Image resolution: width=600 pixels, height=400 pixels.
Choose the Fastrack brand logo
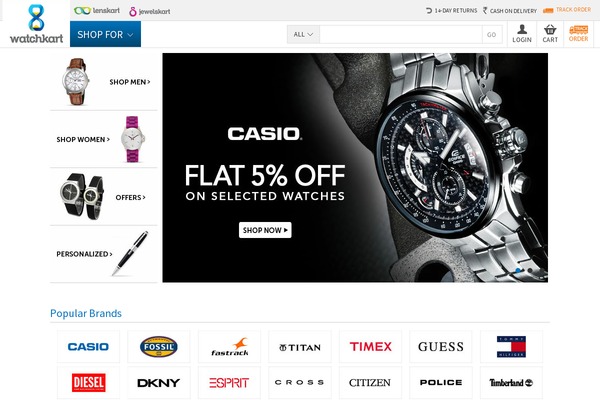point(229,346)
